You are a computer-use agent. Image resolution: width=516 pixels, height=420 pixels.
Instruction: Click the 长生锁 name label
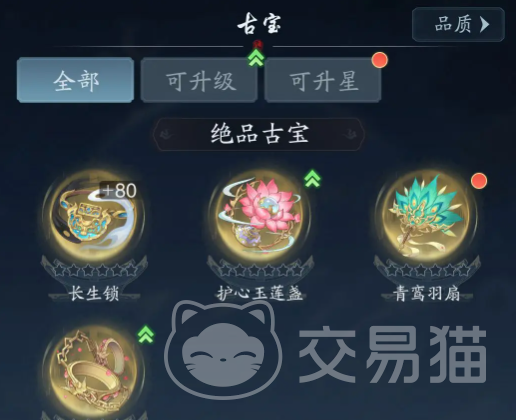94,294
